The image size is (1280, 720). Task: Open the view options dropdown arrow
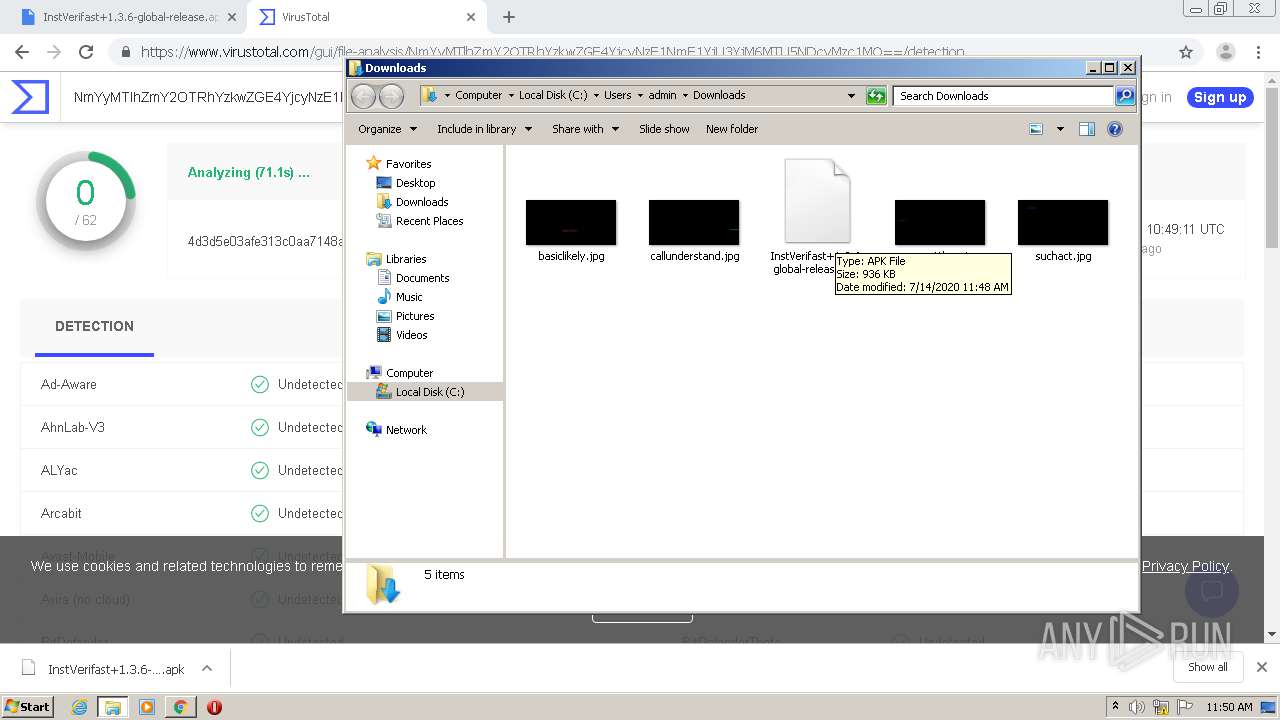click(1060, 129)
